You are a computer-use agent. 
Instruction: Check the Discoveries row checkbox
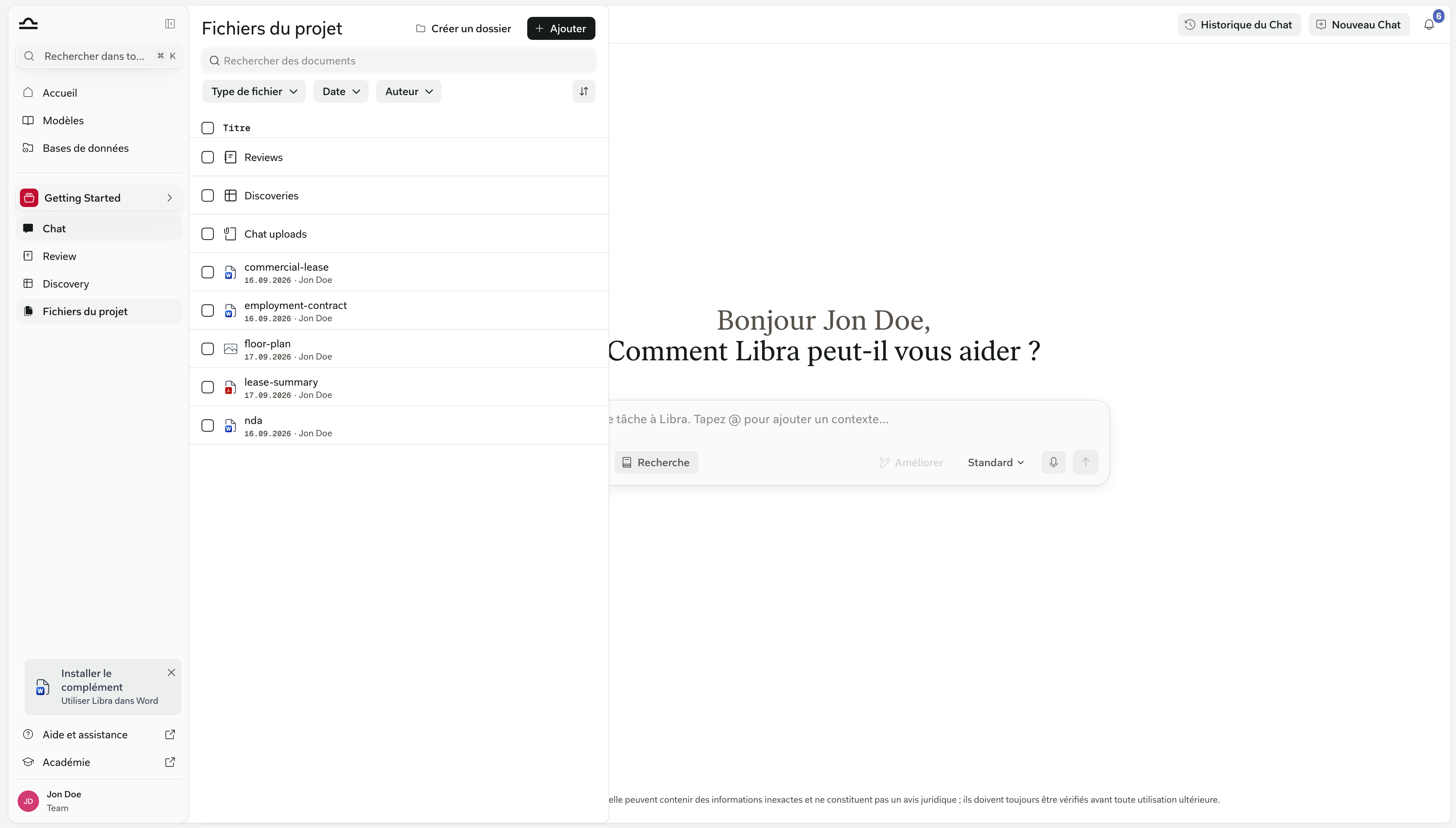coord(207,195)
